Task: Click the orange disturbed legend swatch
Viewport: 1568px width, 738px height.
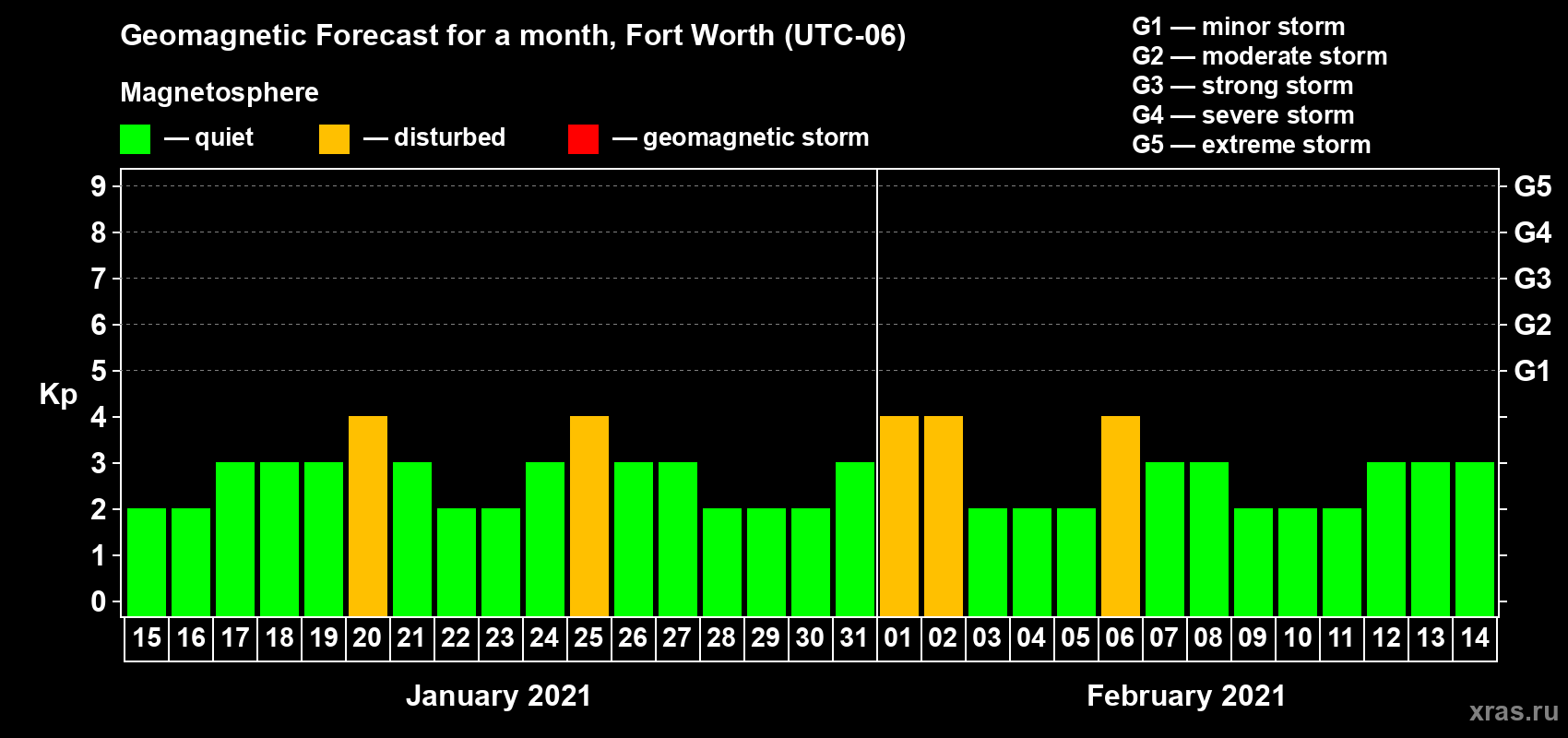Action: [334, 139]
